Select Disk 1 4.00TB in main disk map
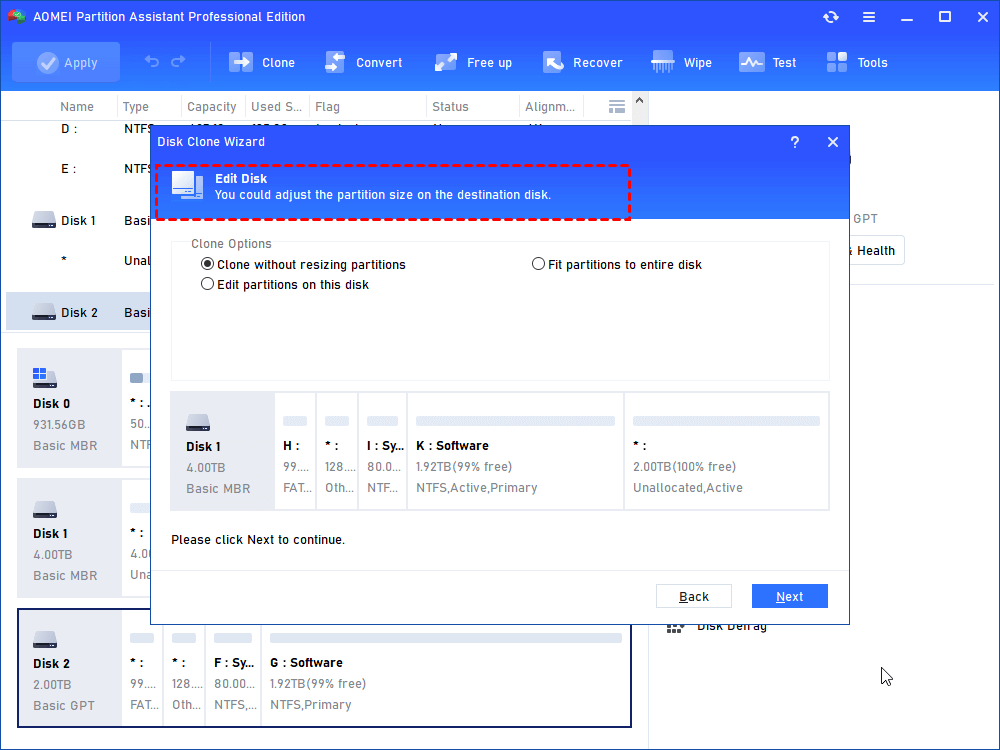The width and height of the screenshot is (1000, 750). (x=70, y=538)
